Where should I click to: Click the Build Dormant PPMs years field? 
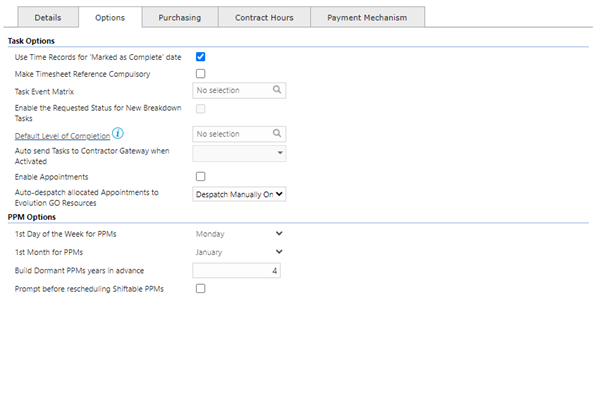236,271
